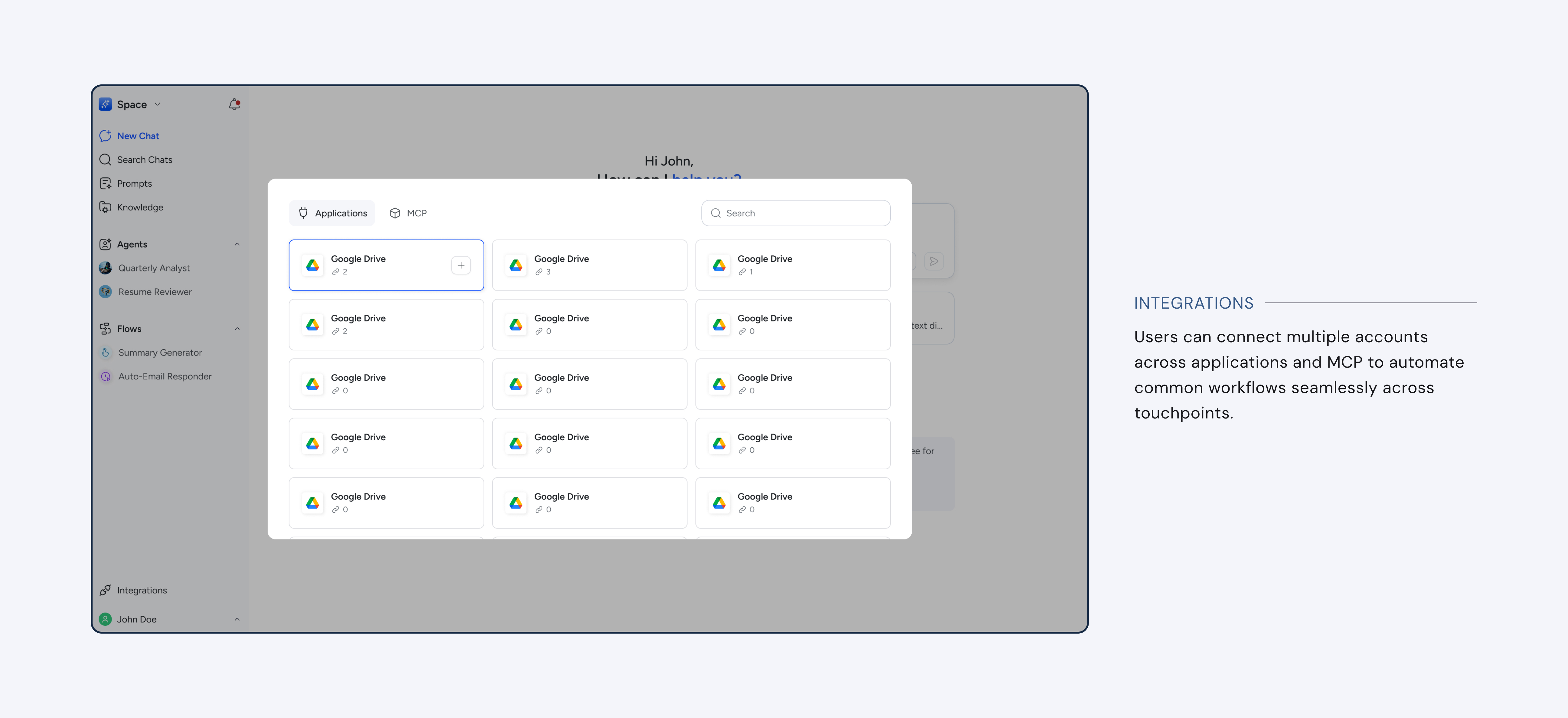Screen dimensions: 1568x718
Task: Collapse the Flows section
Action: [x=237, y=328]
